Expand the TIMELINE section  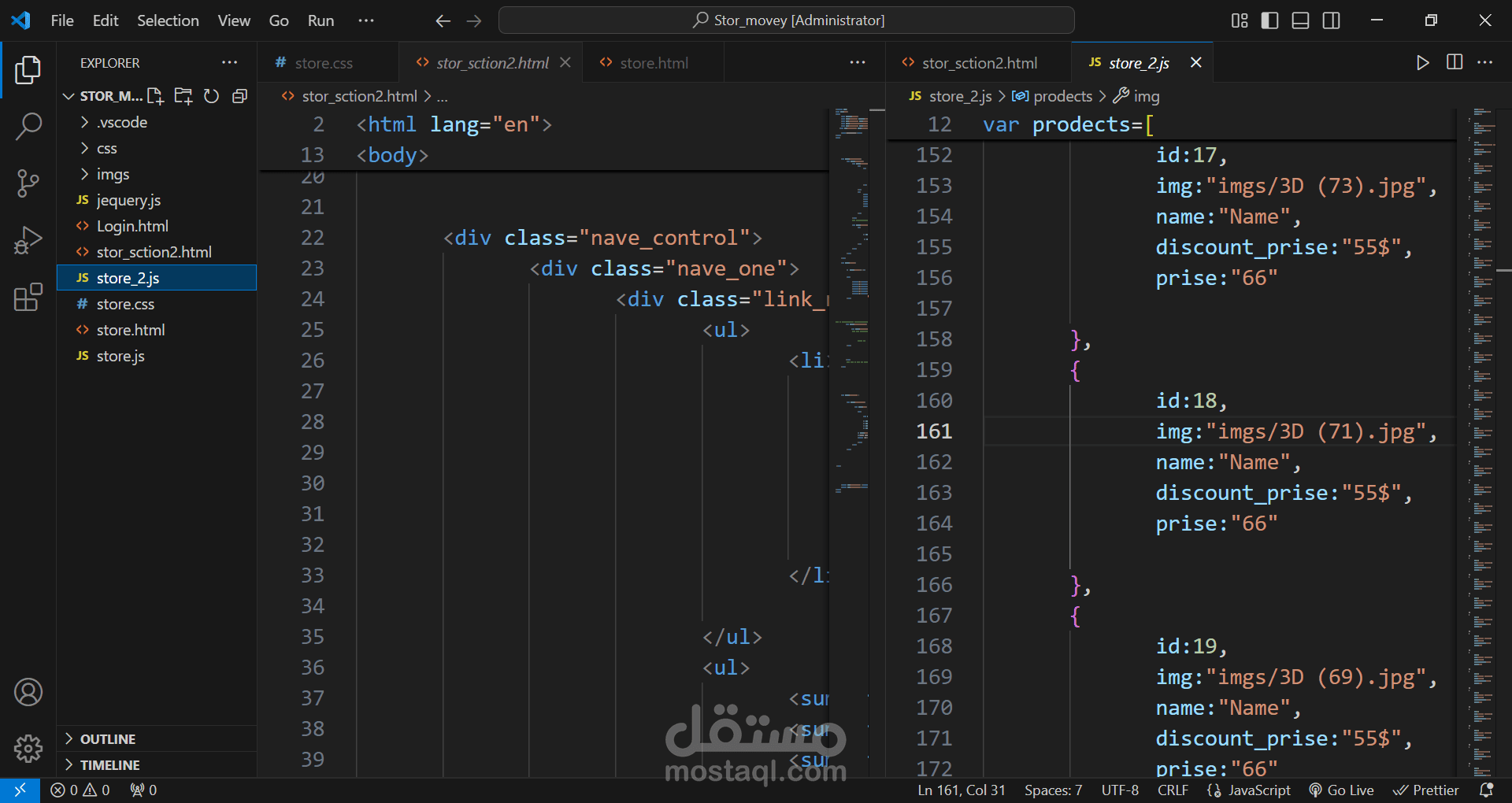(x=157, y=764)
